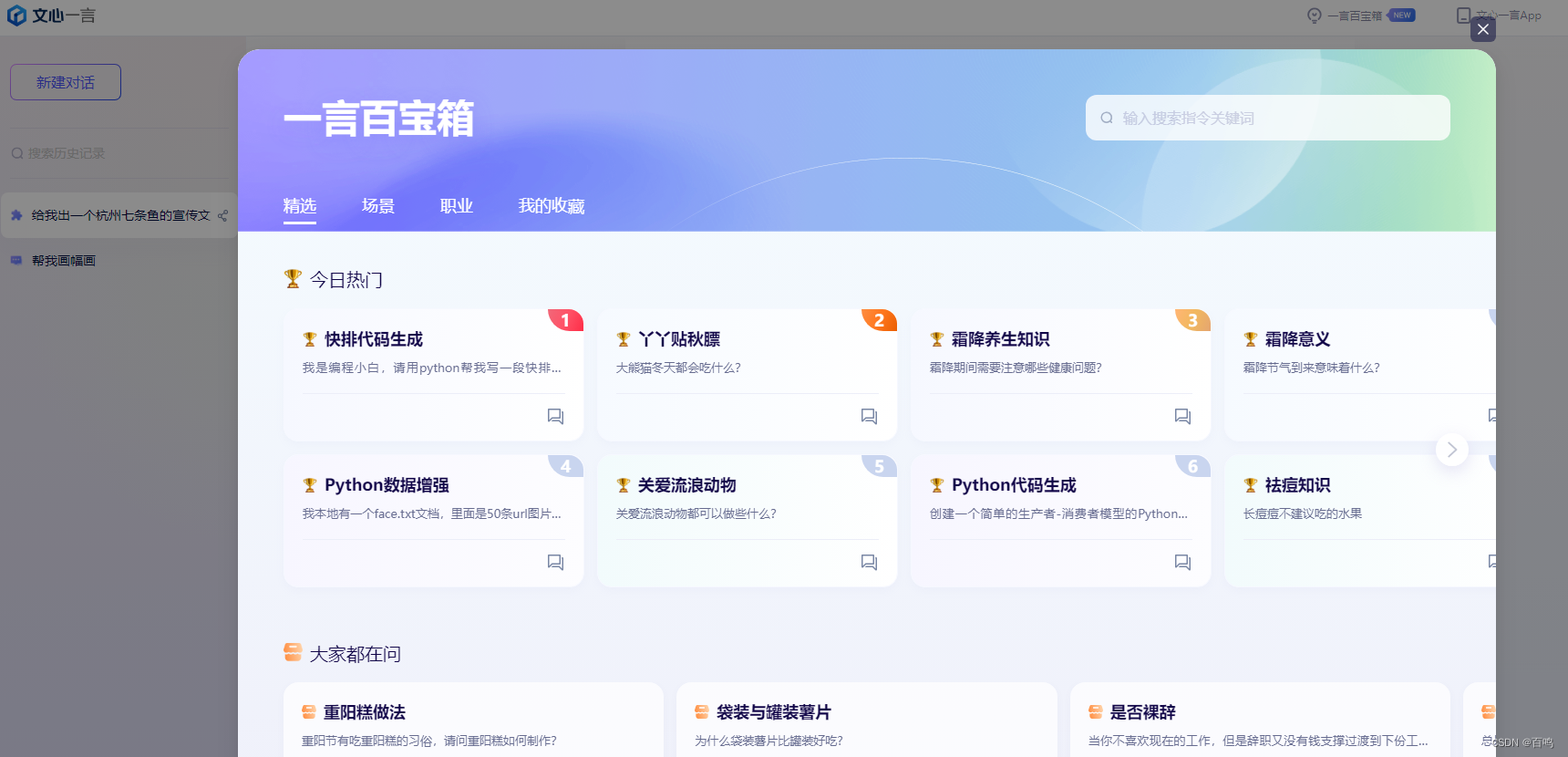Click the search magnifier icon in toolbox search
This screenshot has width=1568, height=757.
(x=1107, y=118)
